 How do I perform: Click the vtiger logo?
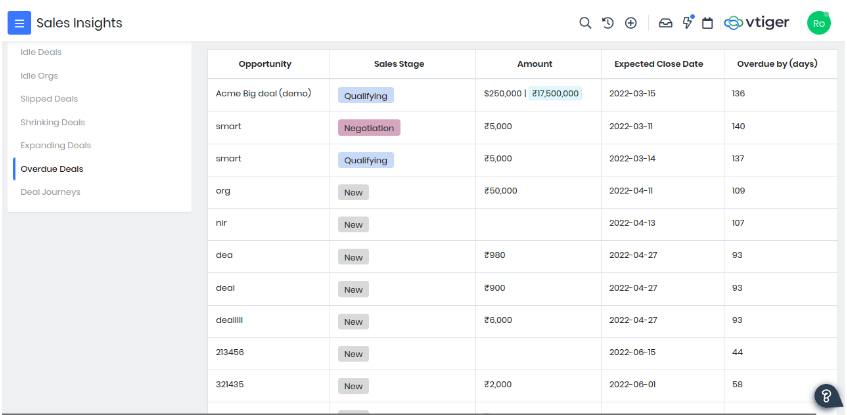(x=757, y=23)
